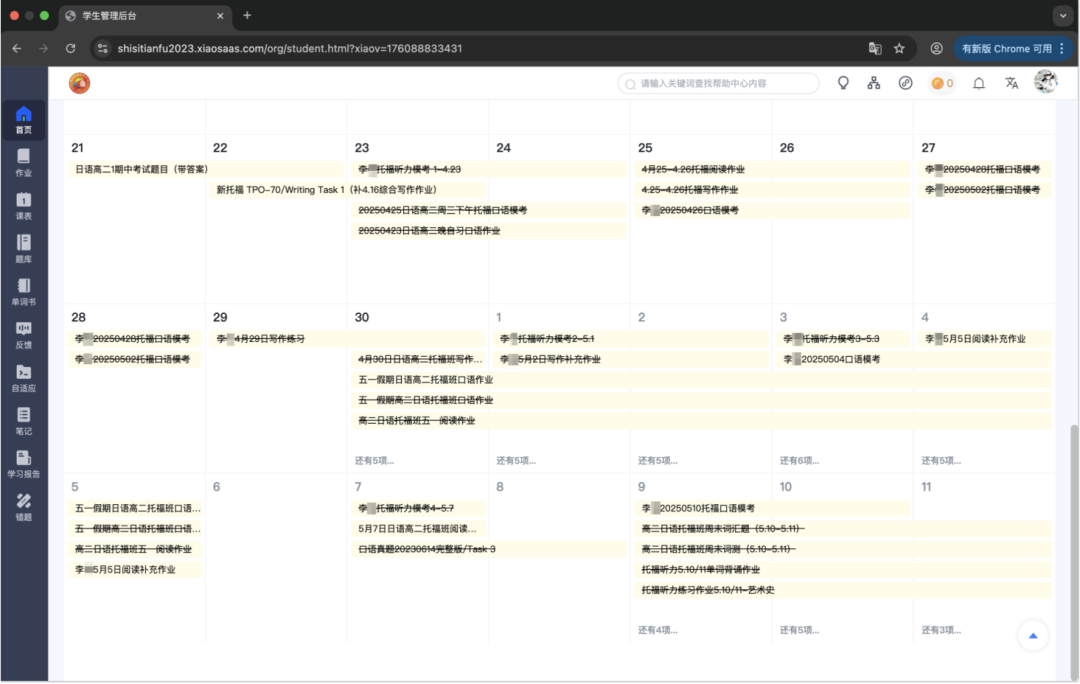Expand '还有4项...' under May 9
Screen dimensions: 1080x684
pyautogui.click(x=658, y=630)
